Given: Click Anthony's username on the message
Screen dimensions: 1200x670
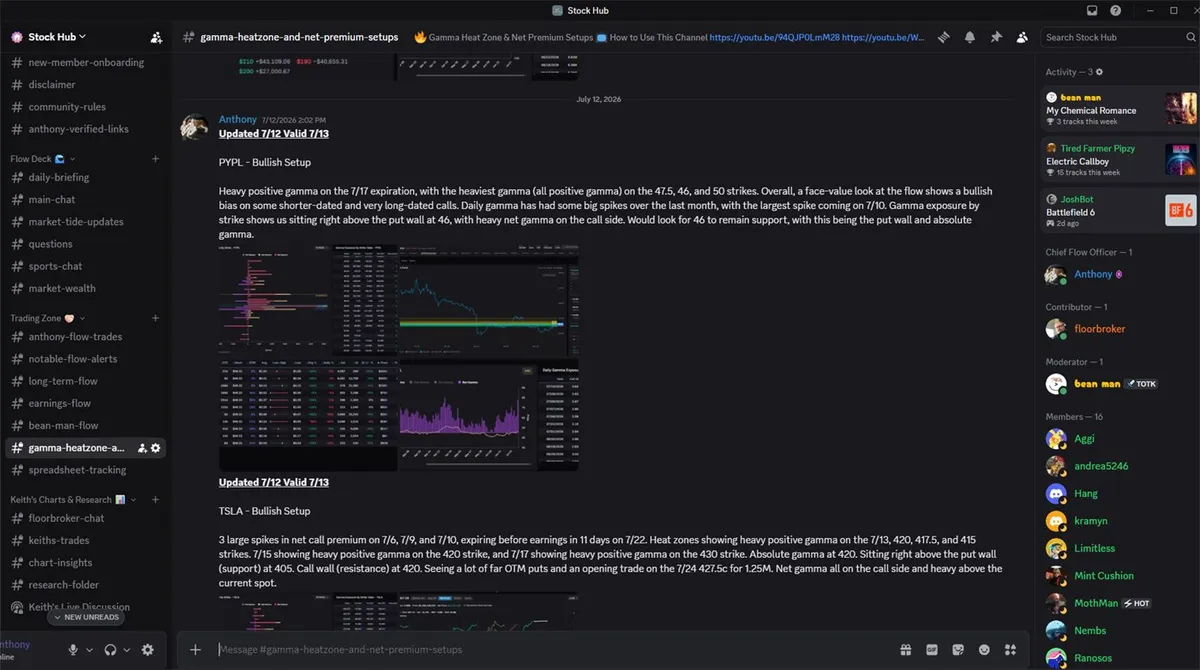Looking at the screenshot, I should pyautogui.click(x=238, y=119).
